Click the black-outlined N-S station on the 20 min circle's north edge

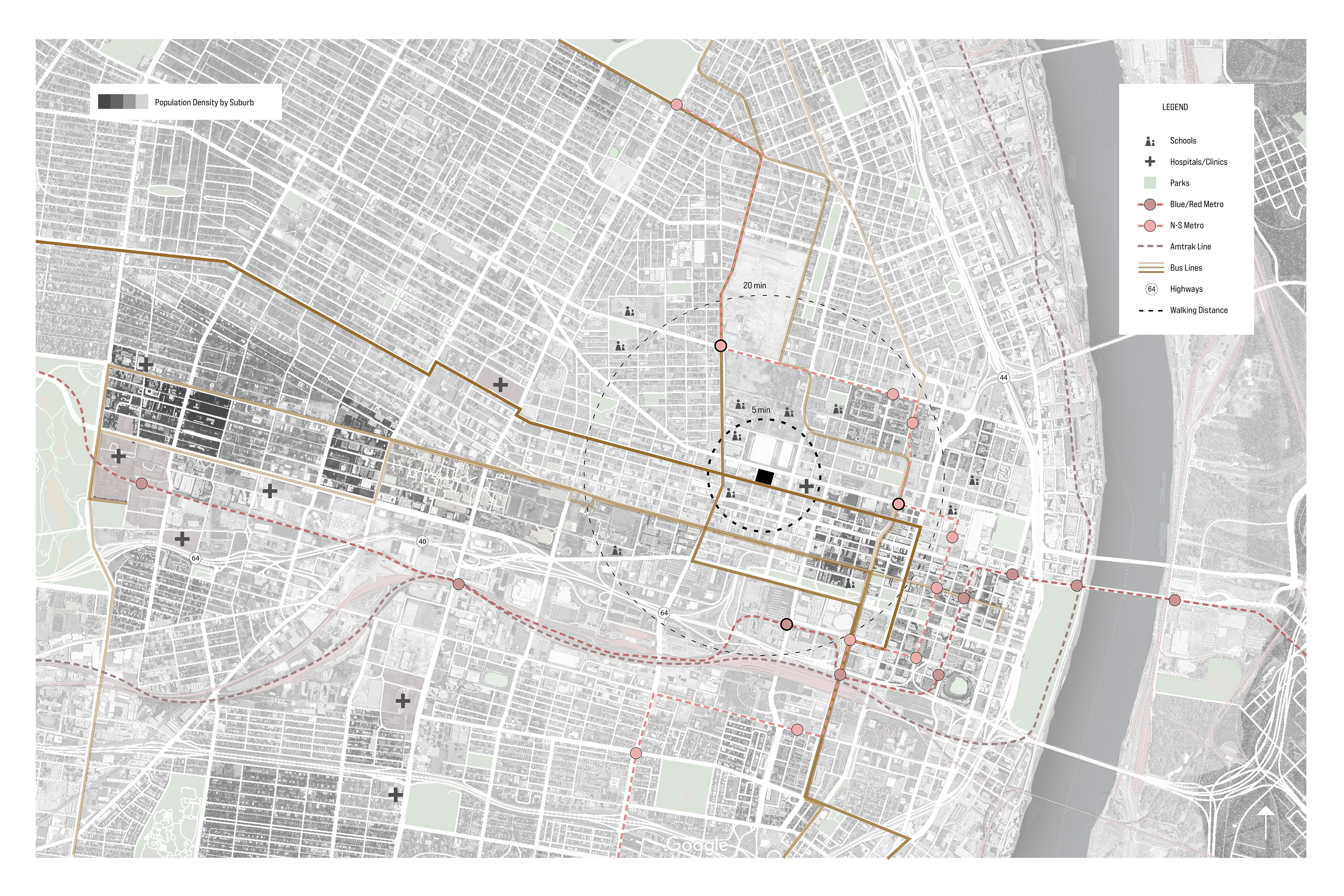[721, 346]
